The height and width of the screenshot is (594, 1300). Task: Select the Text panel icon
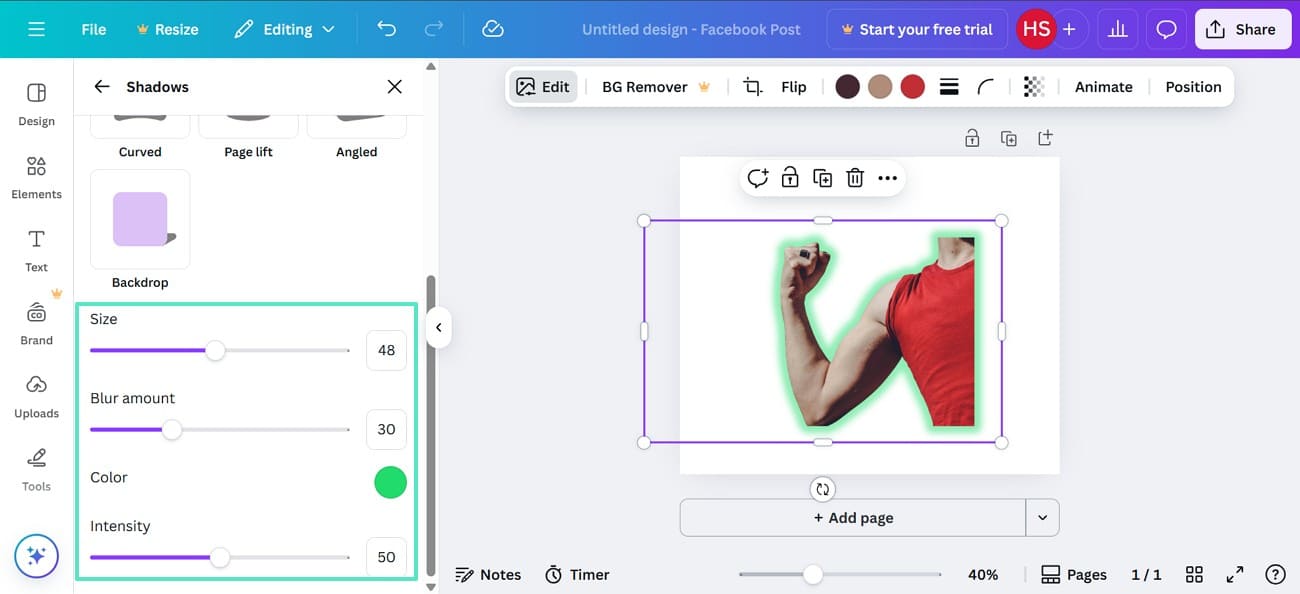pos(36,248)
